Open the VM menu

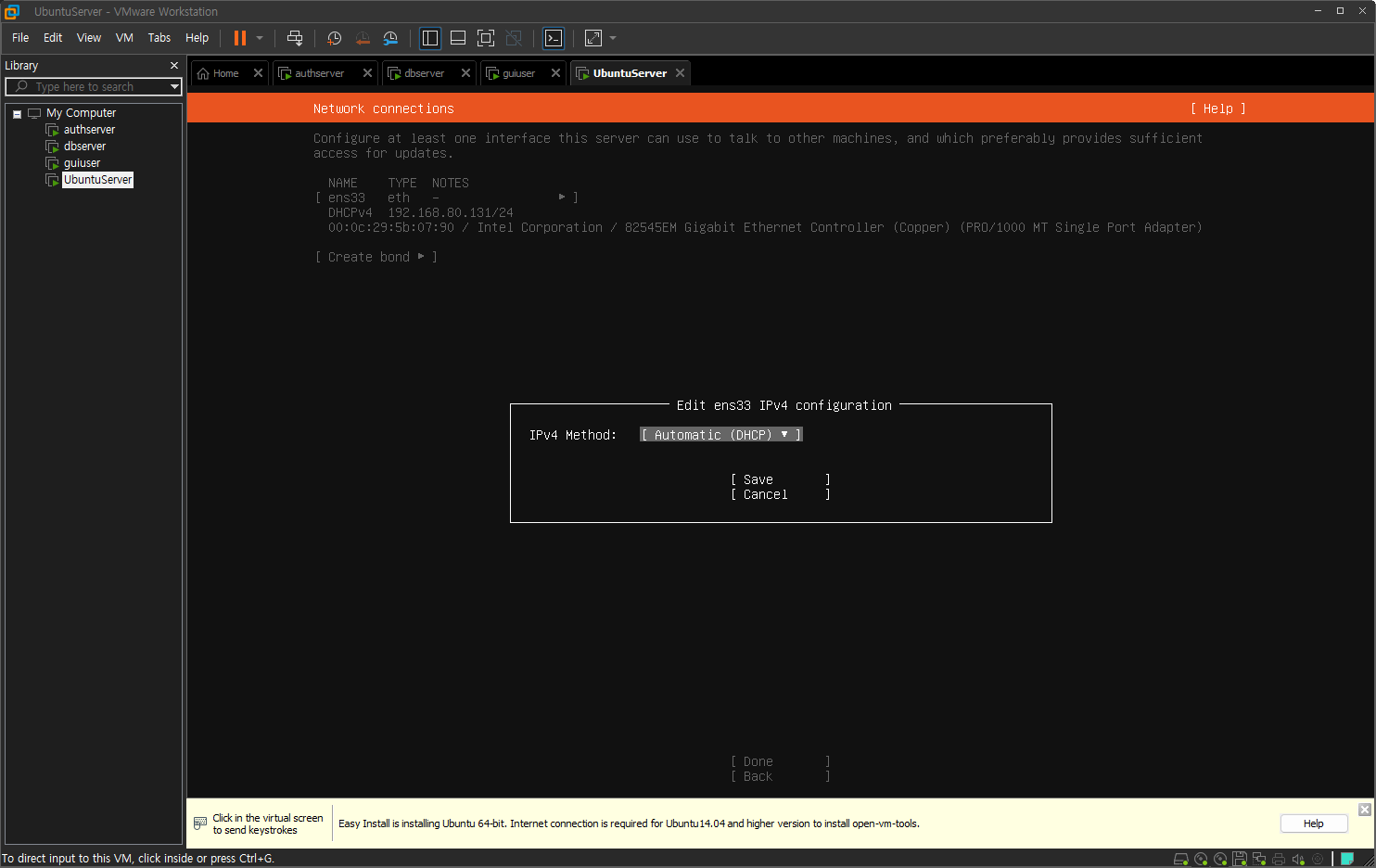124,38
